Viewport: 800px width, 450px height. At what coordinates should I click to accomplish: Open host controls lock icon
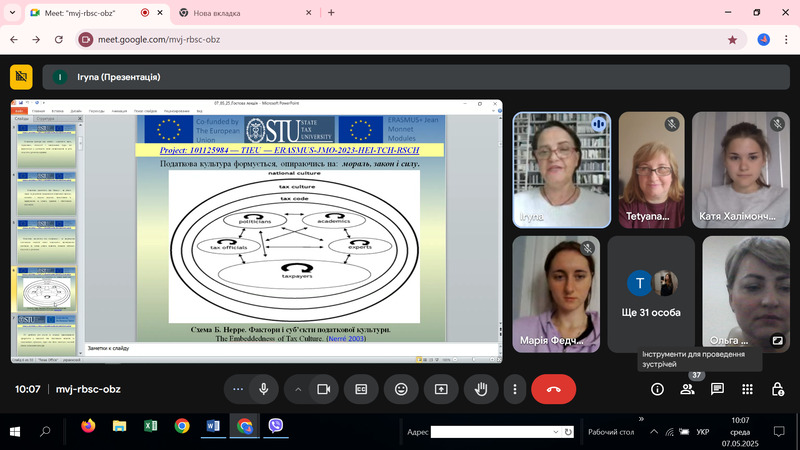778,389
